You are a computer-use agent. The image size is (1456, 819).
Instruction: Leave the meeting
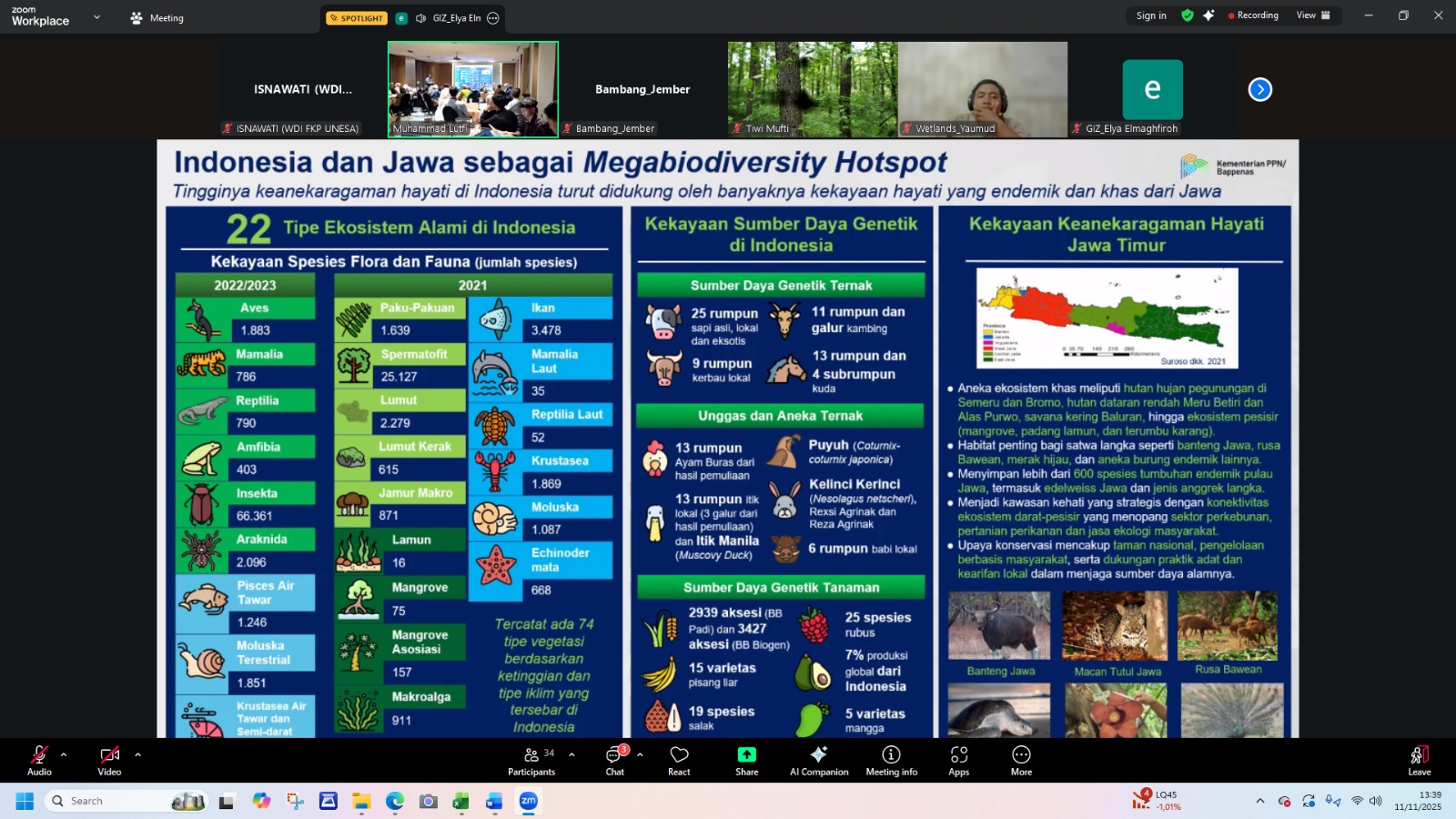(x=1419, y=760)
